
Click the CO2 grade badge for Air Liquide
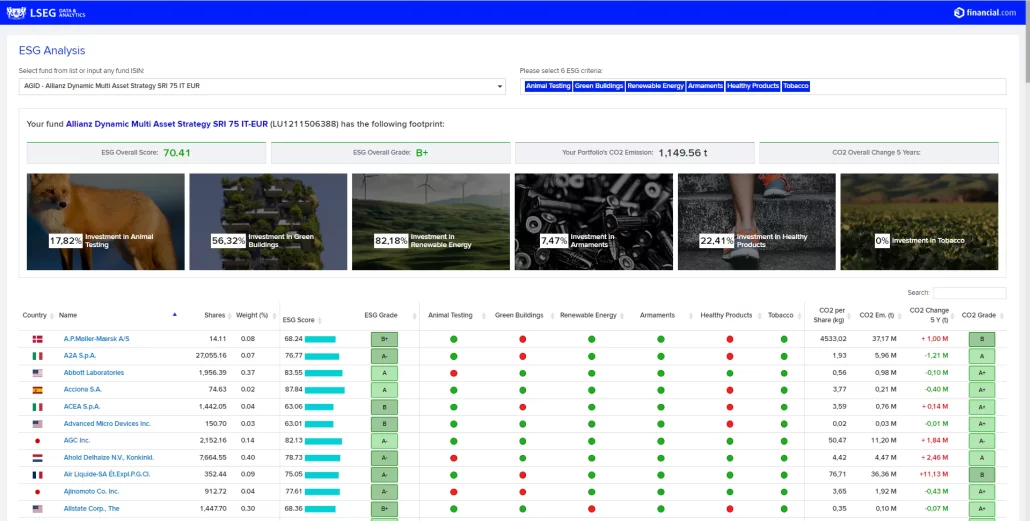point(981,475)
